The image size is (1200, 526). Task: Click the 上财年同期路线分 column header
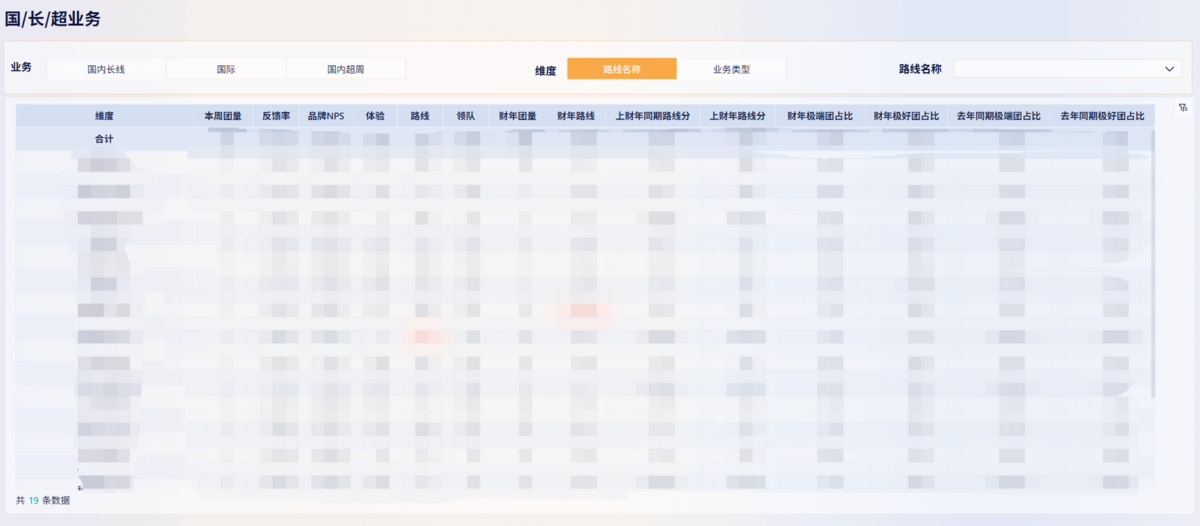point(653,116)
